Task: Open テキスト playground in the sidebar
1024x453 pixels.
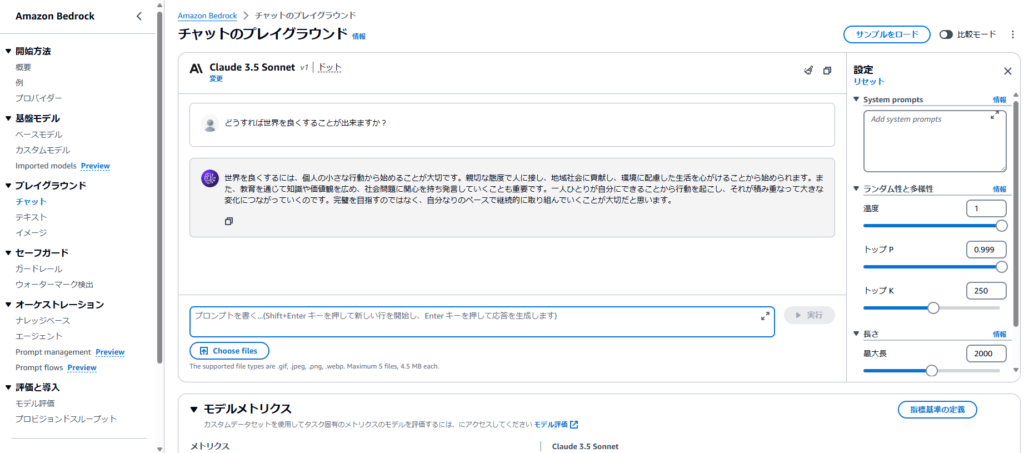Action: tap(31, 217)
